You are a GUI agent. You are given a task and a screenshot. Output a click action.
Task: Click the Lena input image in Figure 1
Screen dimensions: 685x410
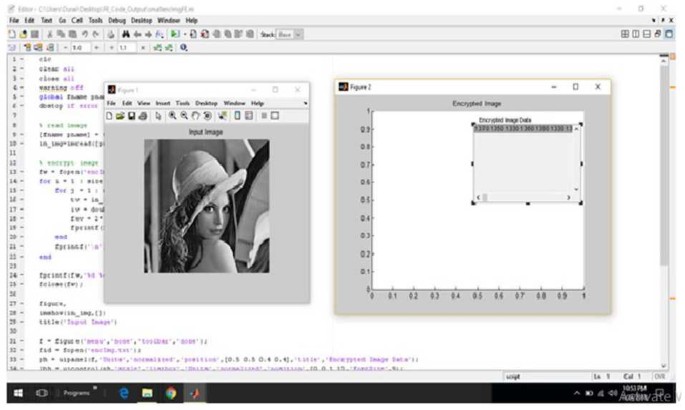(x=206, y=205)
